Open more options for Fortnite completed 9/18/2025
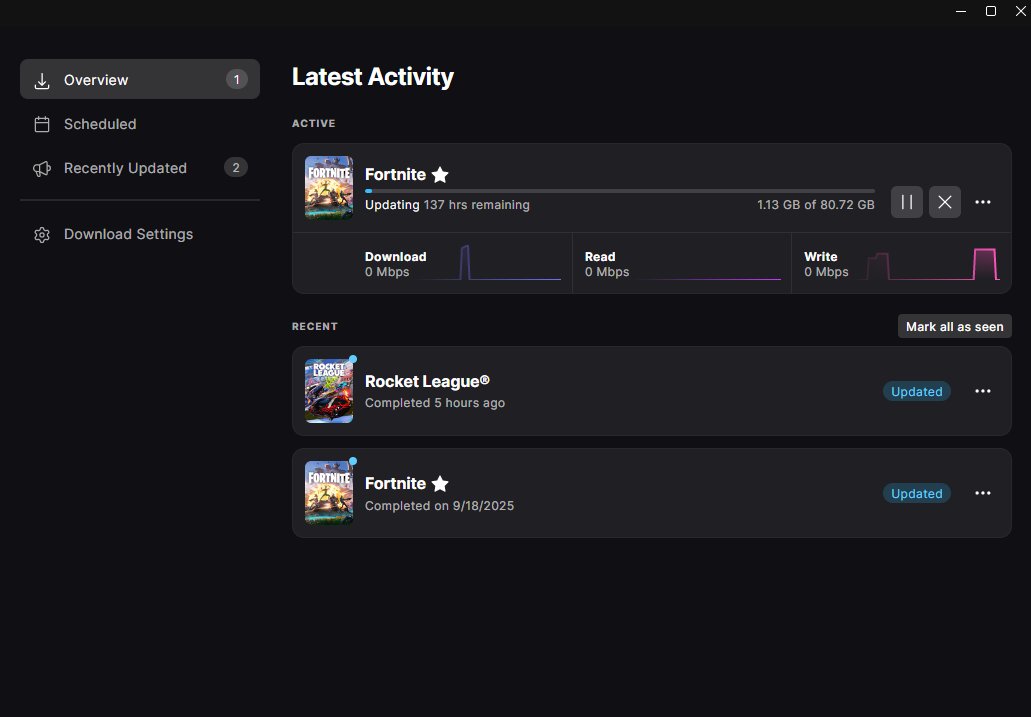 (x=983, y=493)
